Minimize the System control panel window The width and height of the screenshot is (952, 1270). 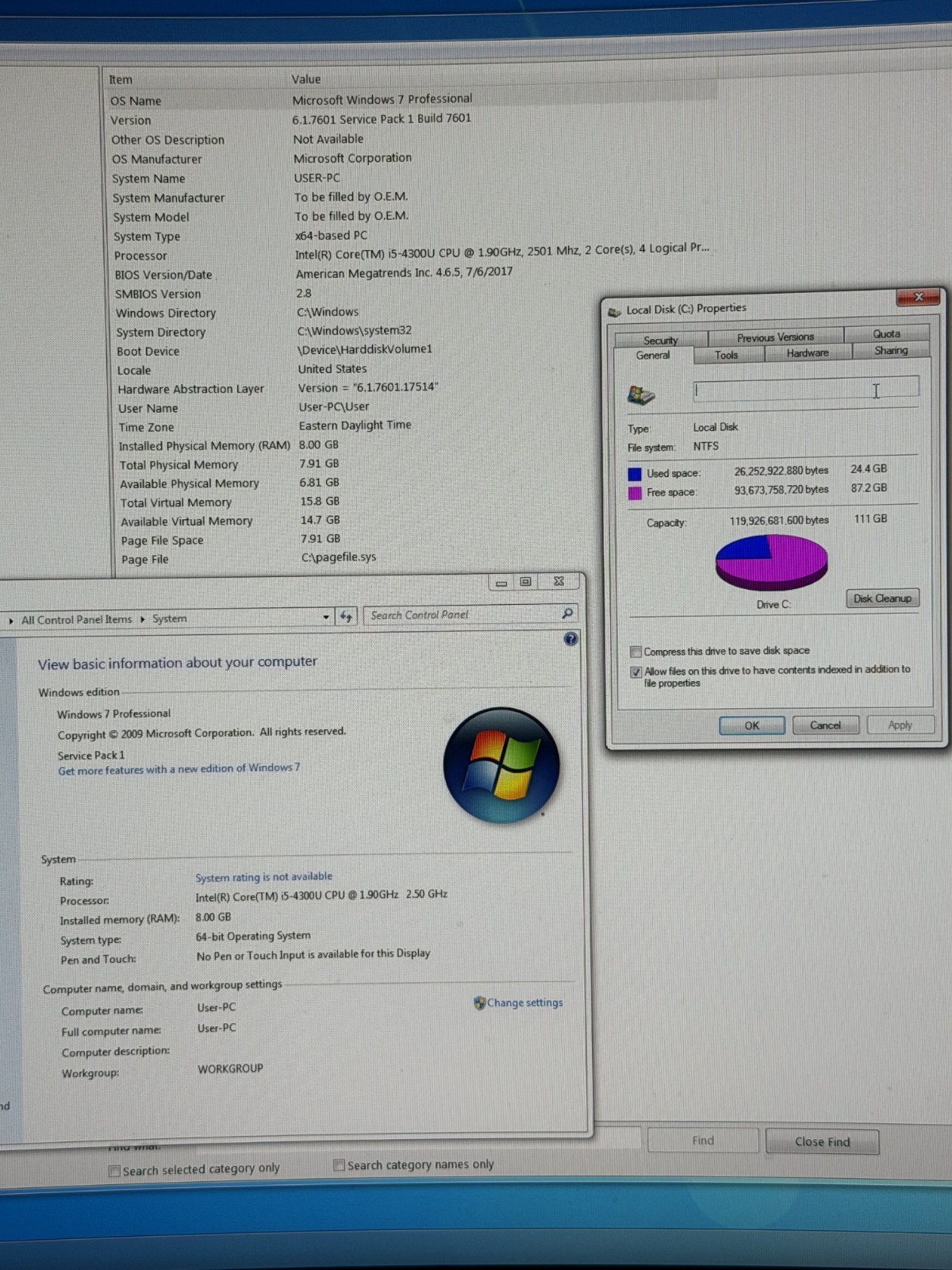[501, 583]
